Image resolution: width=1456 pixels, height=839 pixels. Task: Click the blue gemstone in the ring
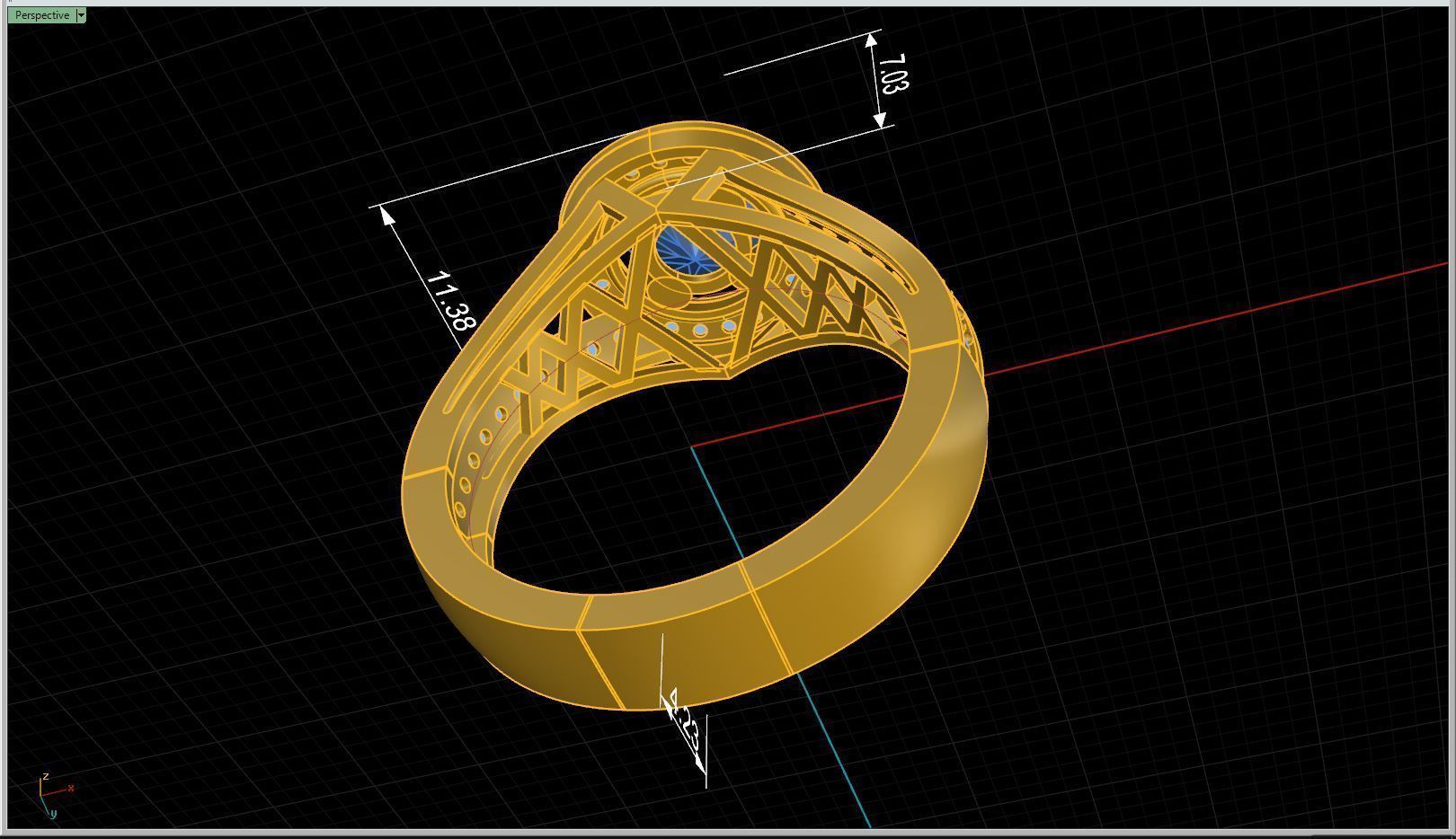point(688,251)
